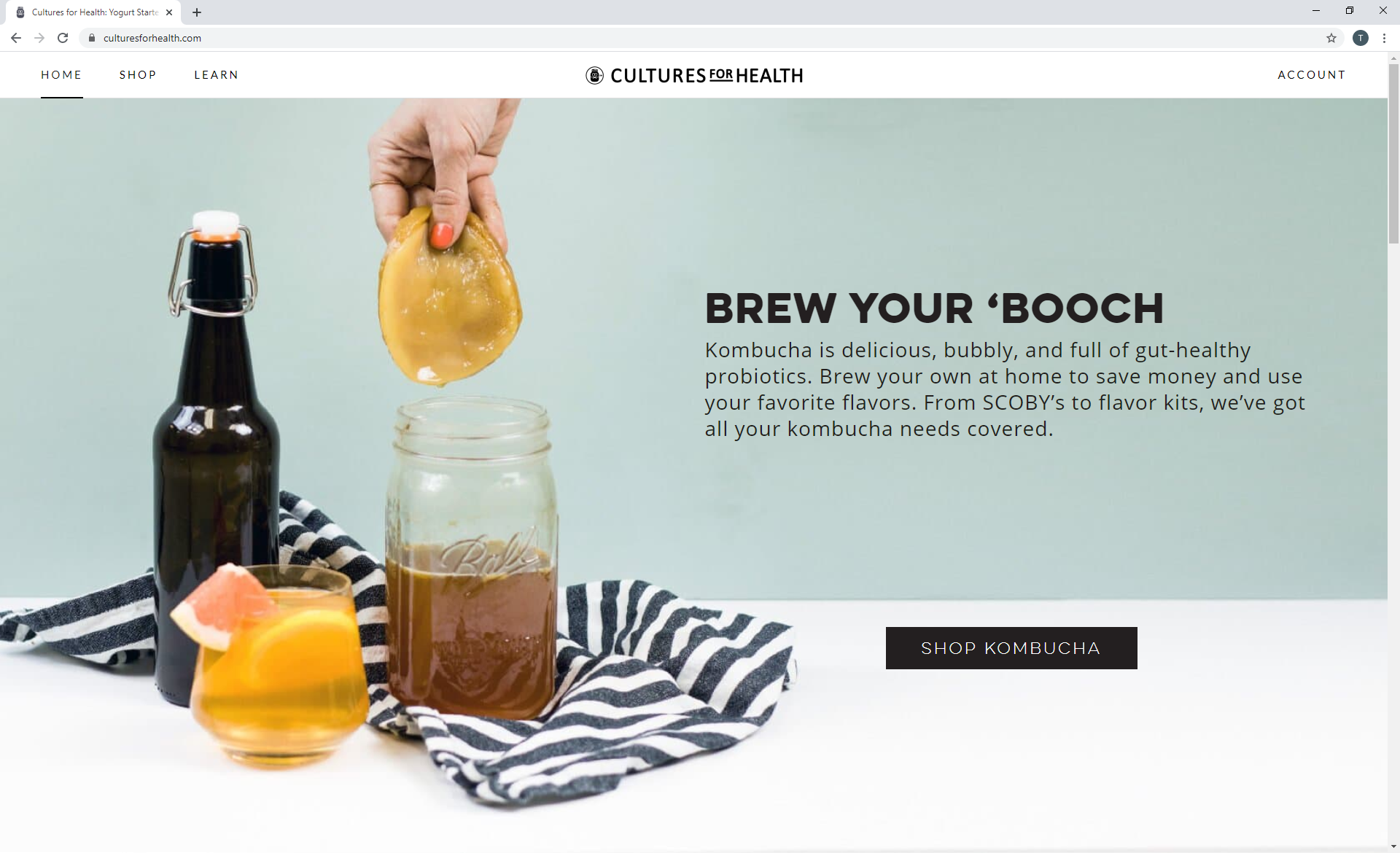The width and height of the screenshot is (1400, 853).
Task: Bookmark this page with the star icon
Action: (x=1331, y=38)
